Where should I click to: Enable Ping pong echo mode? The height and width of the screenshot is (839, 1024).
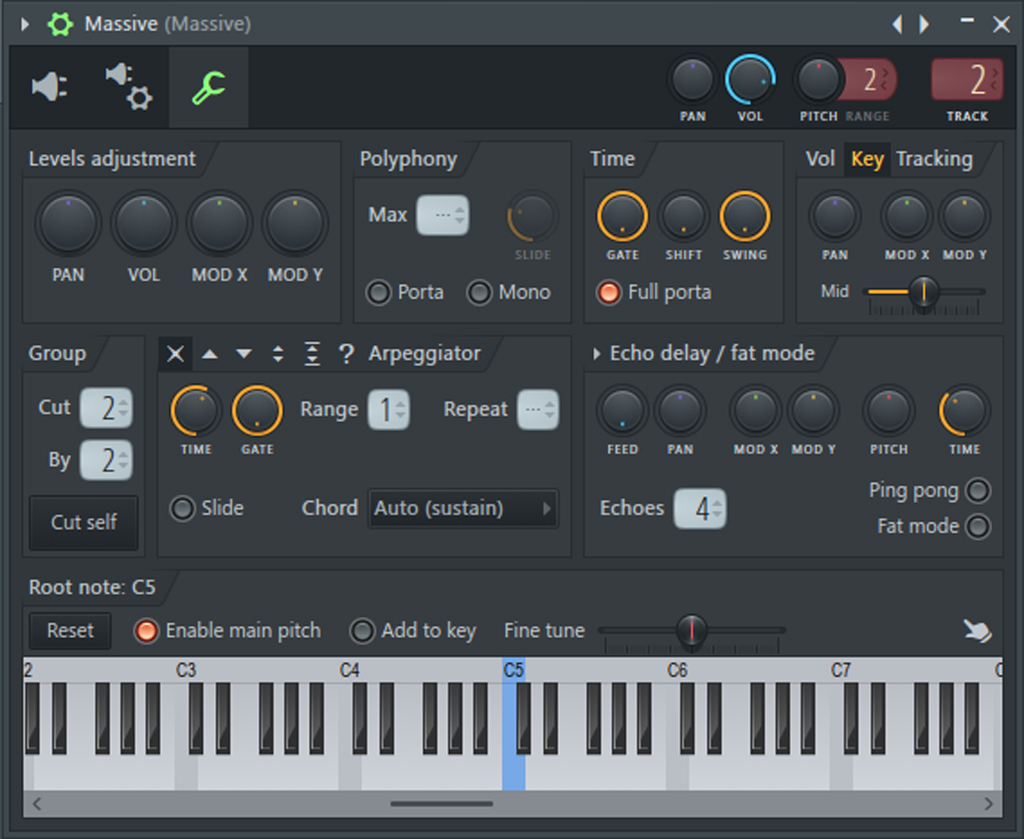(978, 491)
